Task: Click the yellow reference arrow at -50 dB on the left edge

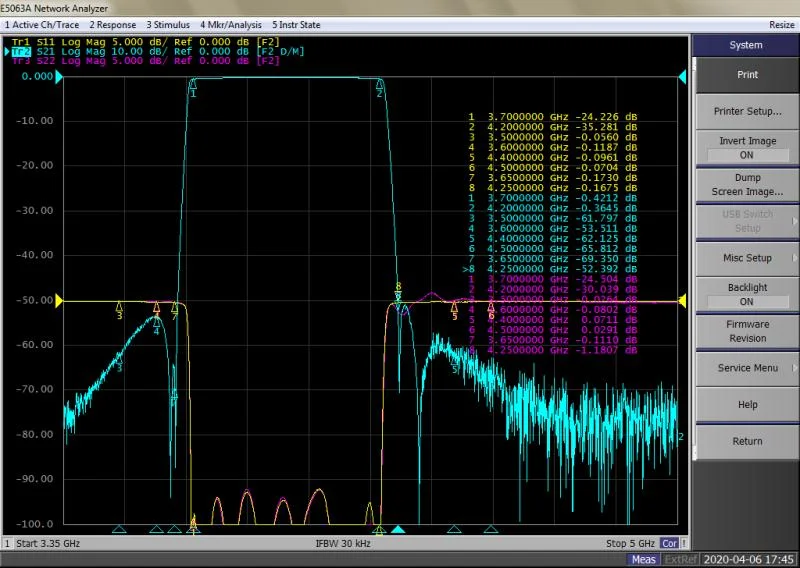Action: (59, 300)
